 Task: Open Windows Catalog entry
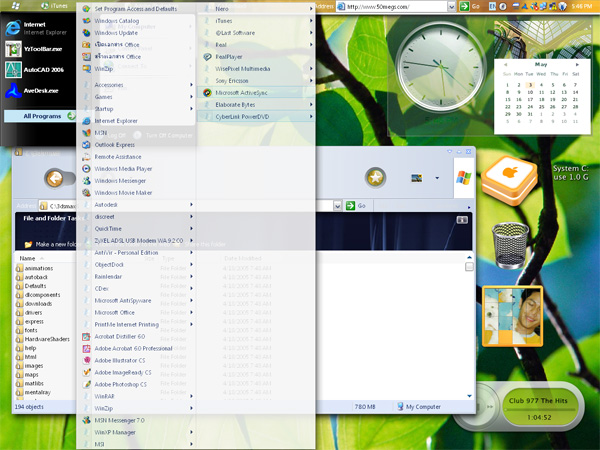117,21
